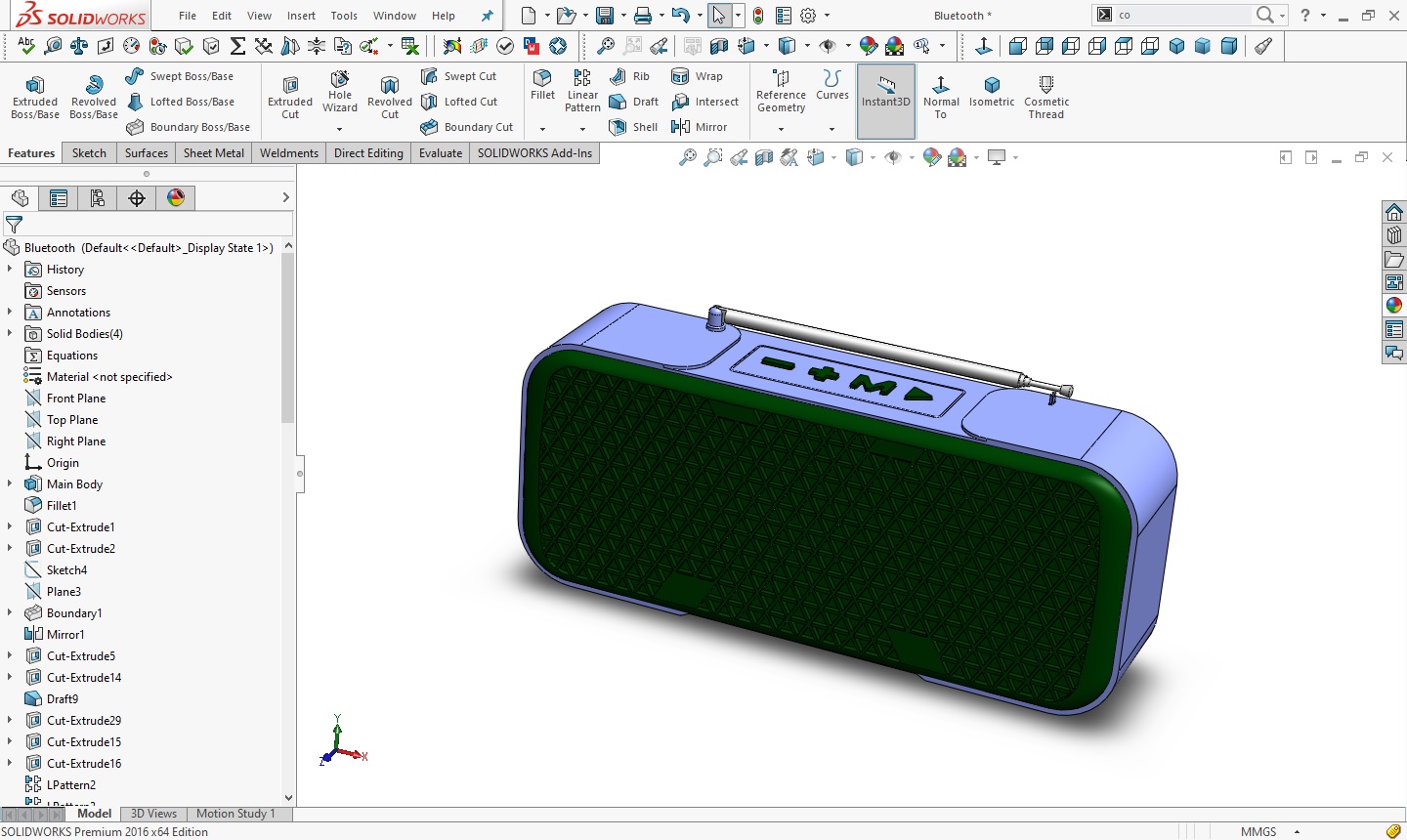Open the Tools menu
Screen dimensions: 1407x840
tap(344, 16)
